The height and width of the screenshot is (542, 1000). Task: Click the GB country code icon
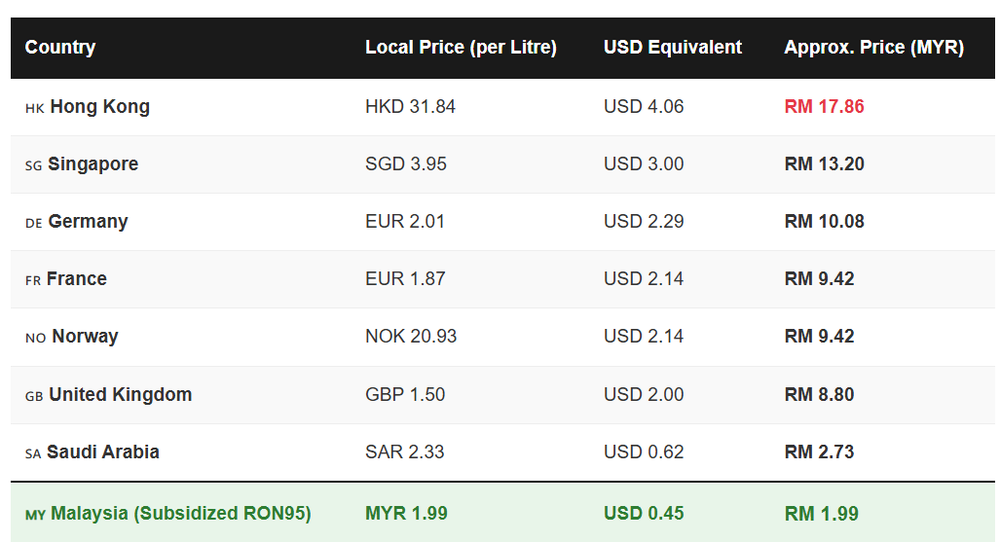click(x=34, y=397)
